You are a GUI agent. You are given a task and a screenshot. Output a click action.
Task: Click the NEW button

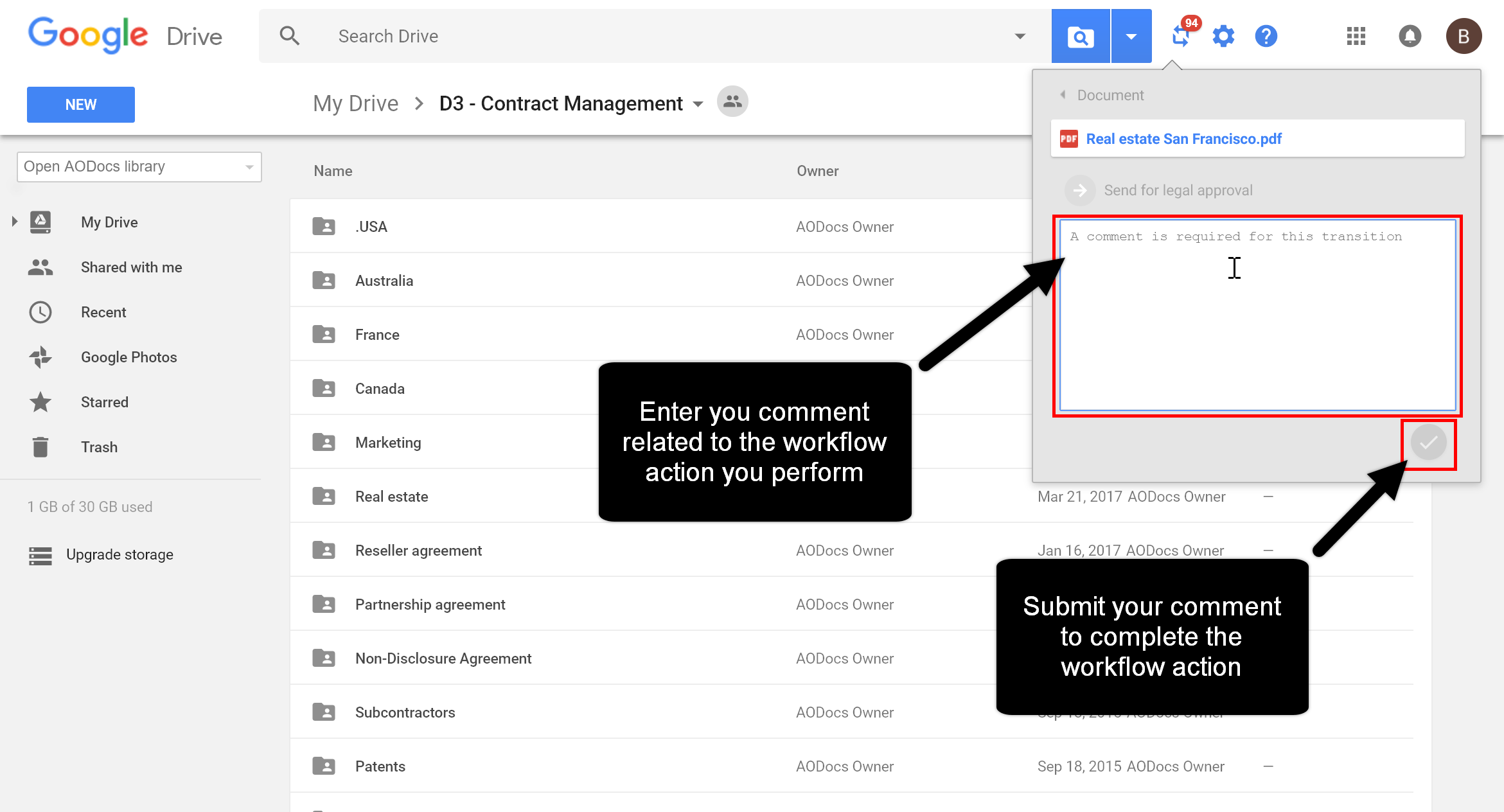pyautogui.click(x=81, y=105)
